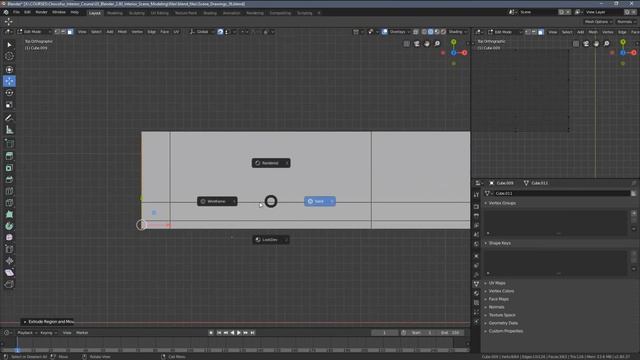Open the Shading dropdown
Image resolution: width=640 pixels, height=360 pixels.
458,32
